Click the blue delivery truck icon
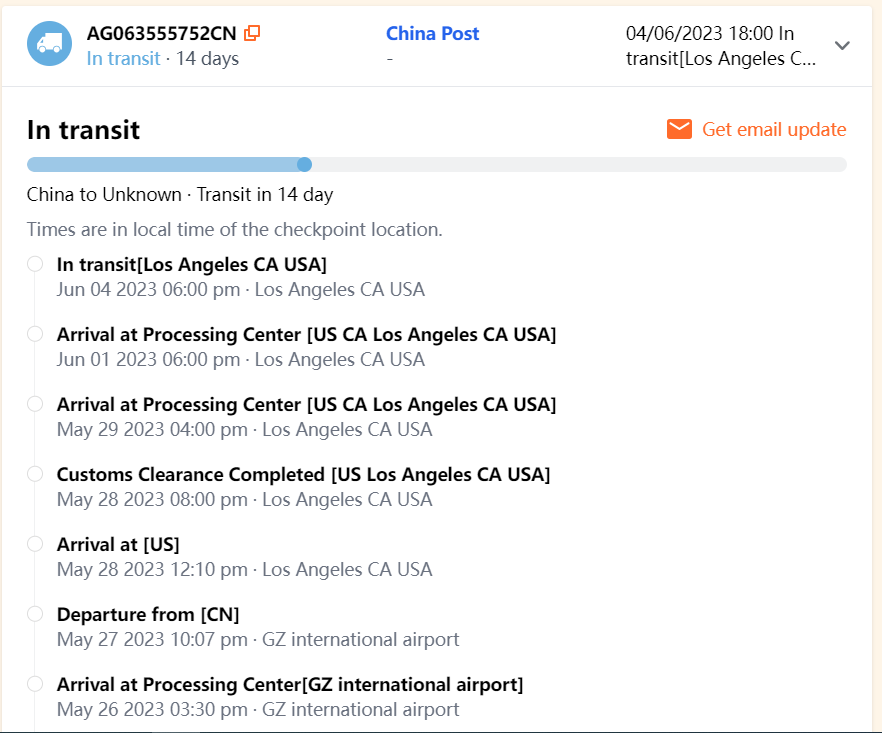This screenshot has width=882, height=733. [x=49, y=44]
